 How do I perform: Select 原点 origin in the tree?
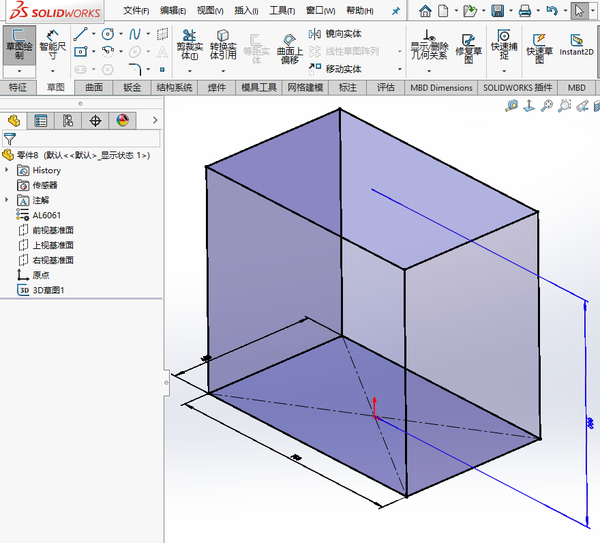33,275
